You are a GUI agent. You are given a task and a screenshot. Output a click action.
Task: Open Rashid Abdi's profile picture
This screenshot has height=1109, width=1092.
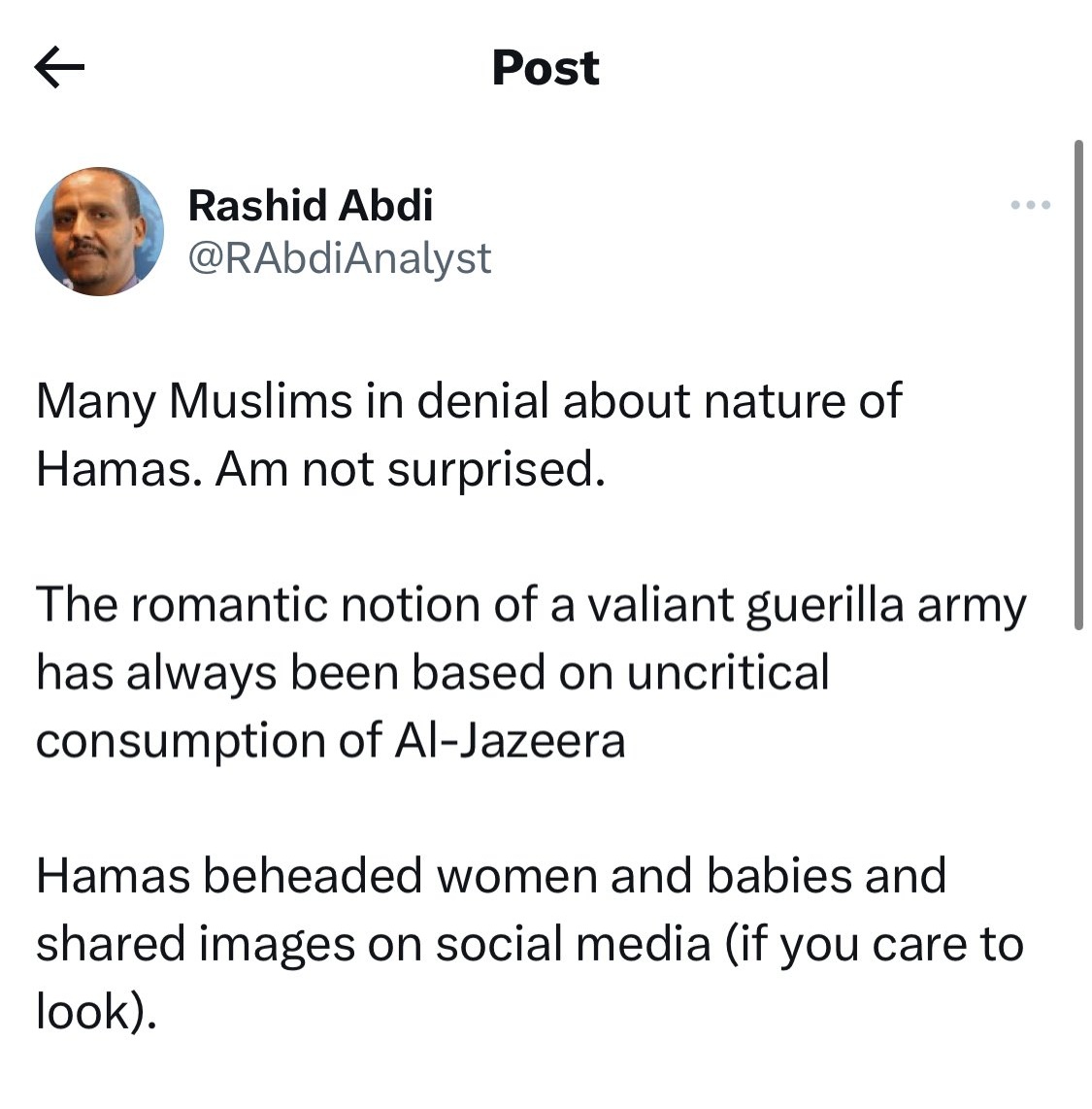tap(99, 231)
